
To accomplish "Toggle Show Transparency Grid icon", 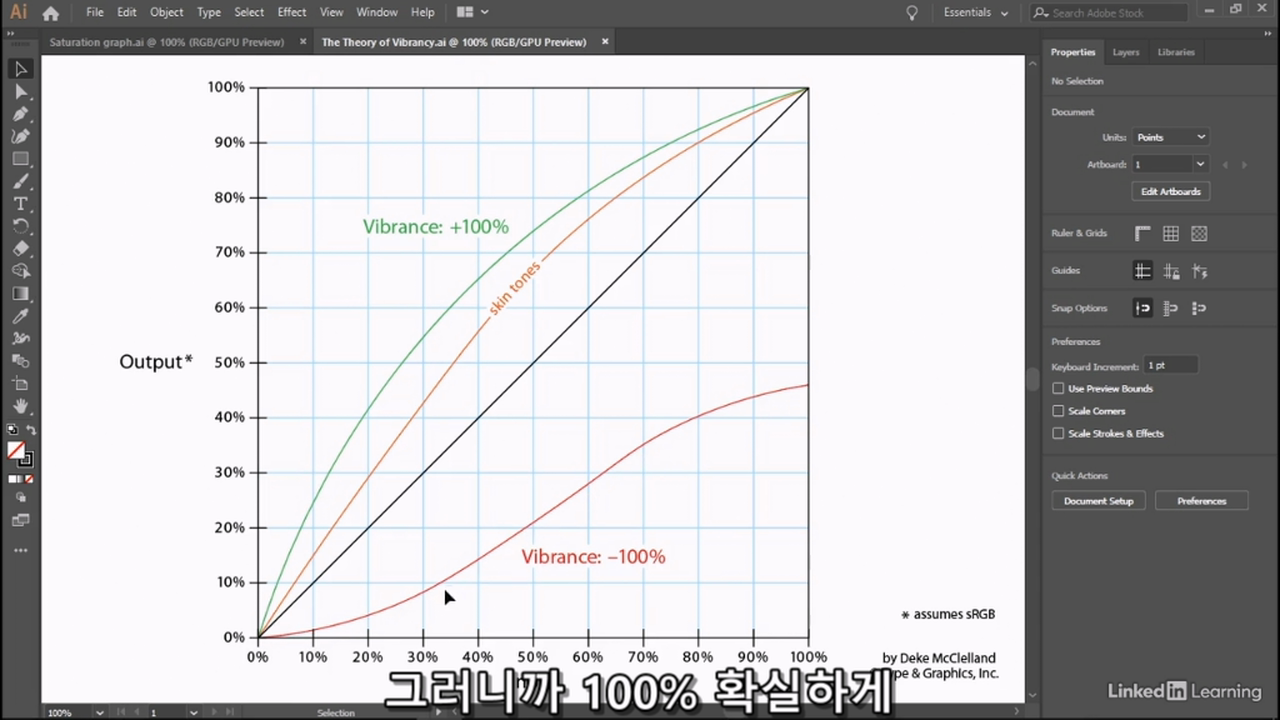I will coord(1199,233).
